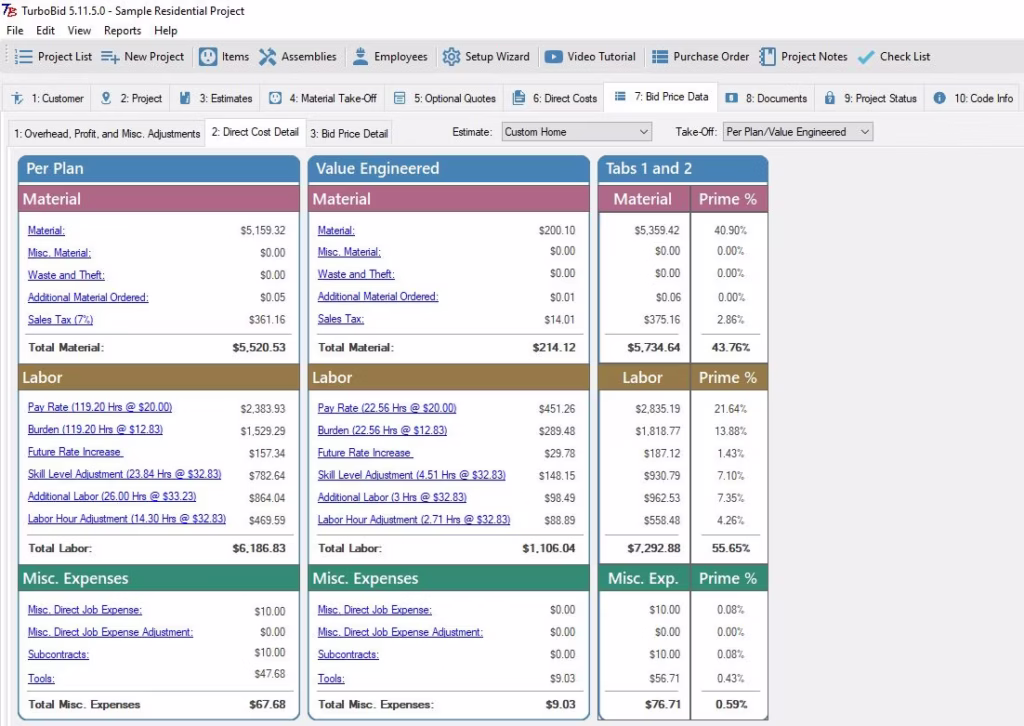Viewport: 1024px width, 726px height.
Task: Click the New Project icon
Action: tap(110, 57)
